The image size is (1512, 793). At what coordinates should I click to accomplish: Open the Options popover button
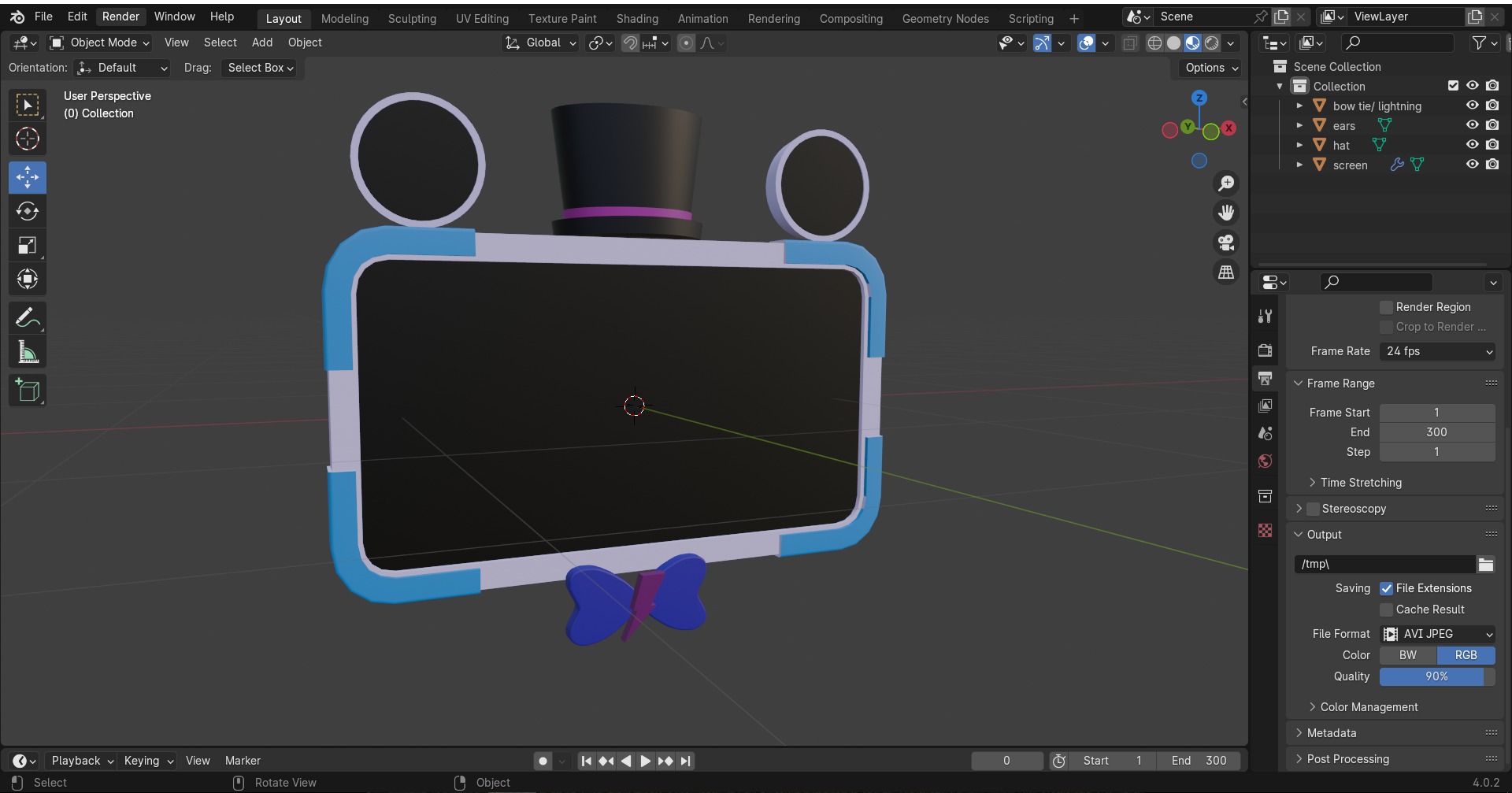(1211, 68)
